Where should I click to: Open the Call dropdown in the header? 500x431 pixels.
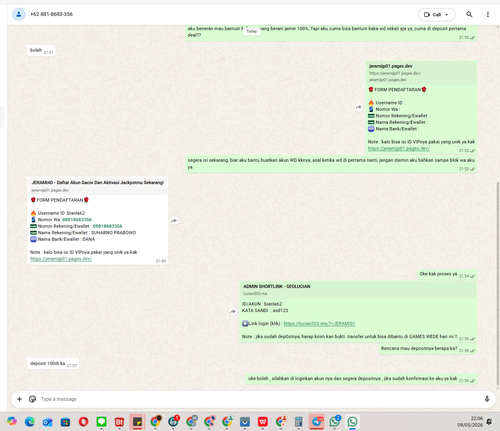(x=436, y=14)
